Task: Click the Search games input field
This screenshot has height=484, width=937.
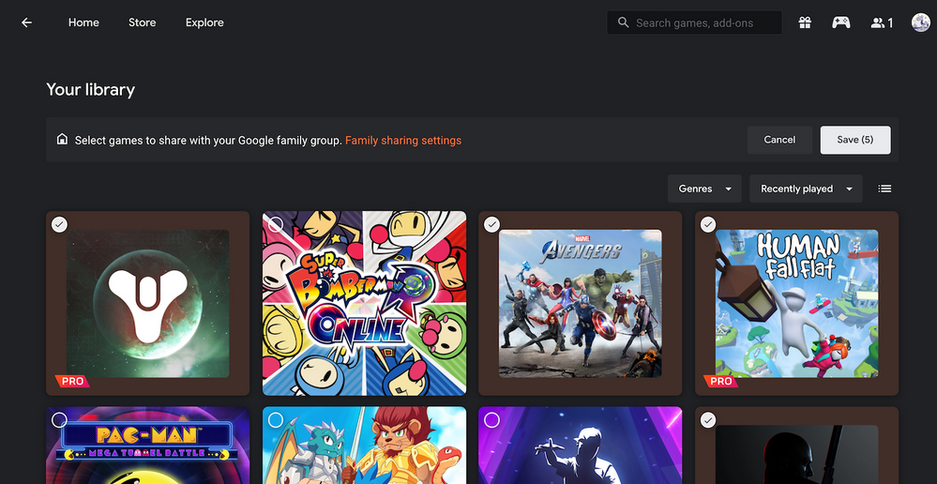Action: click(703, 23)
